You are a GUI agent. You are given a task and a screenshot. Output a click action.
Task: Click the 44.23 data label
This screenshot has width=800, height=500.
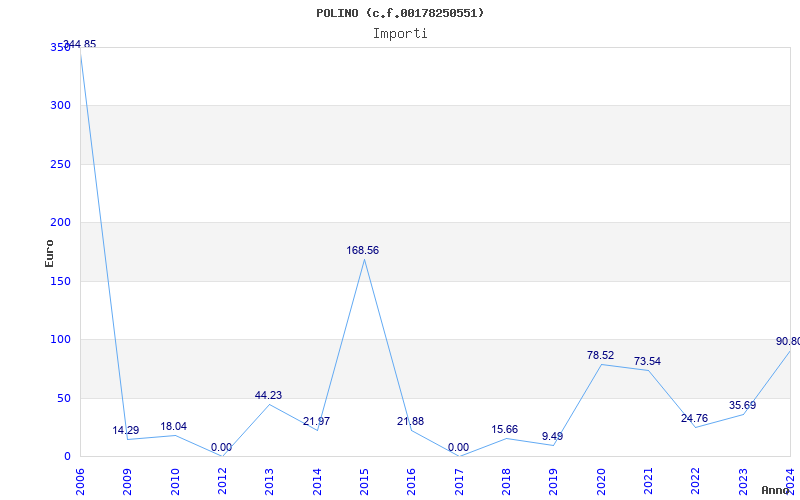268,395
